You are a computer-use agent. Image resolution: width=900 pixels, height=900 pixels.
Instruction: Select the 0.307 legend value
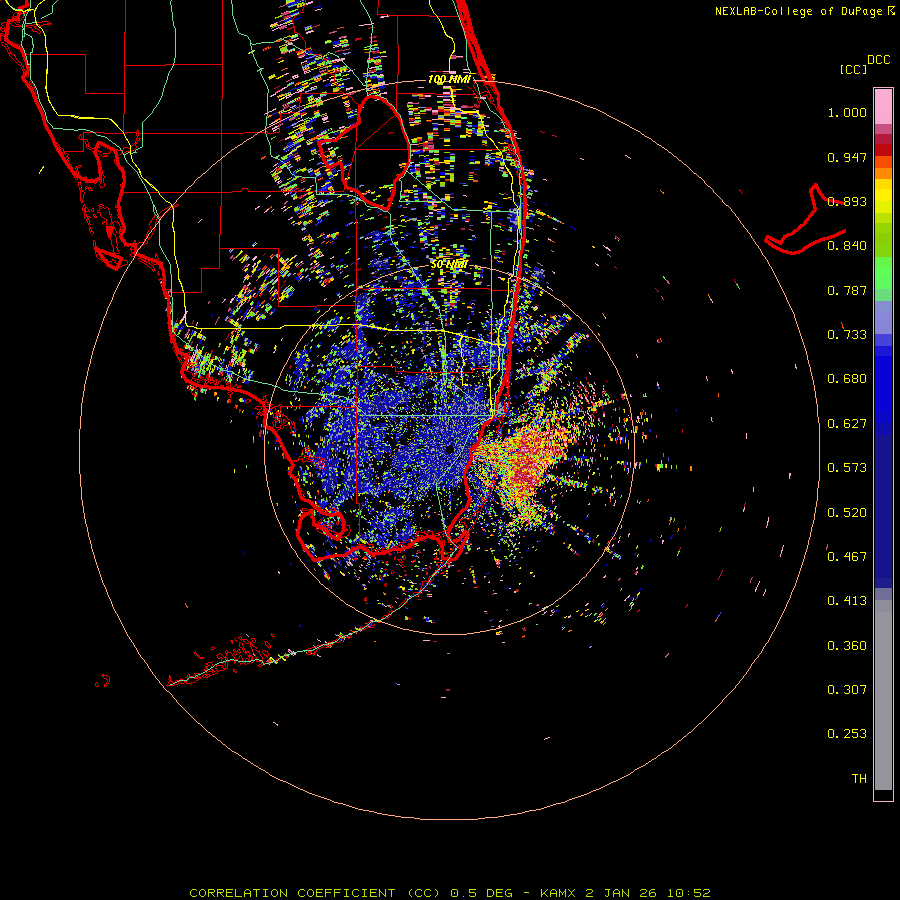(847, 690)
